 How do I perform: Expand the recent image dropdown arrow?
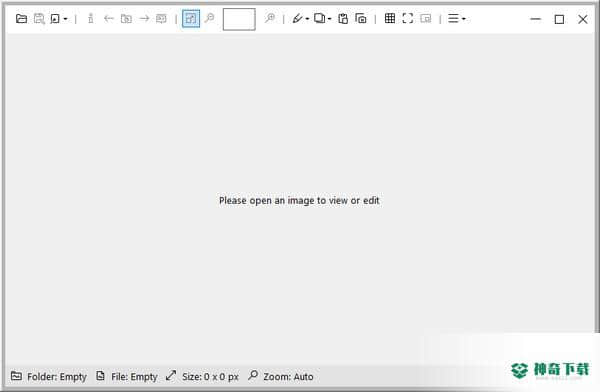65,19
